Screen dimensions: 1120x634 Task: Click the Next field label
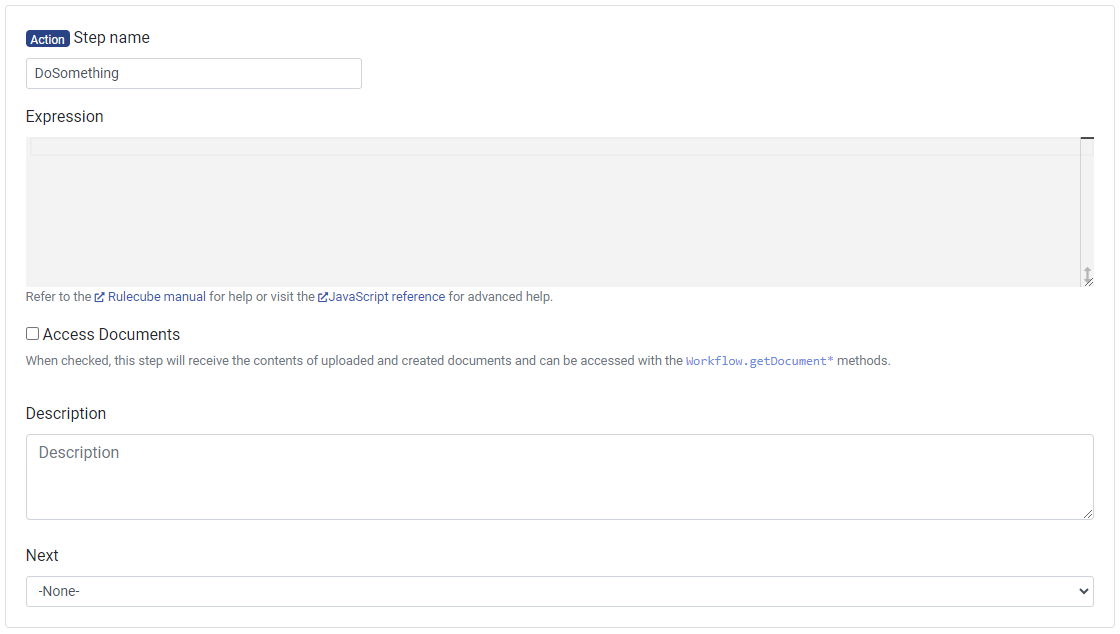(x=42, y=556)
